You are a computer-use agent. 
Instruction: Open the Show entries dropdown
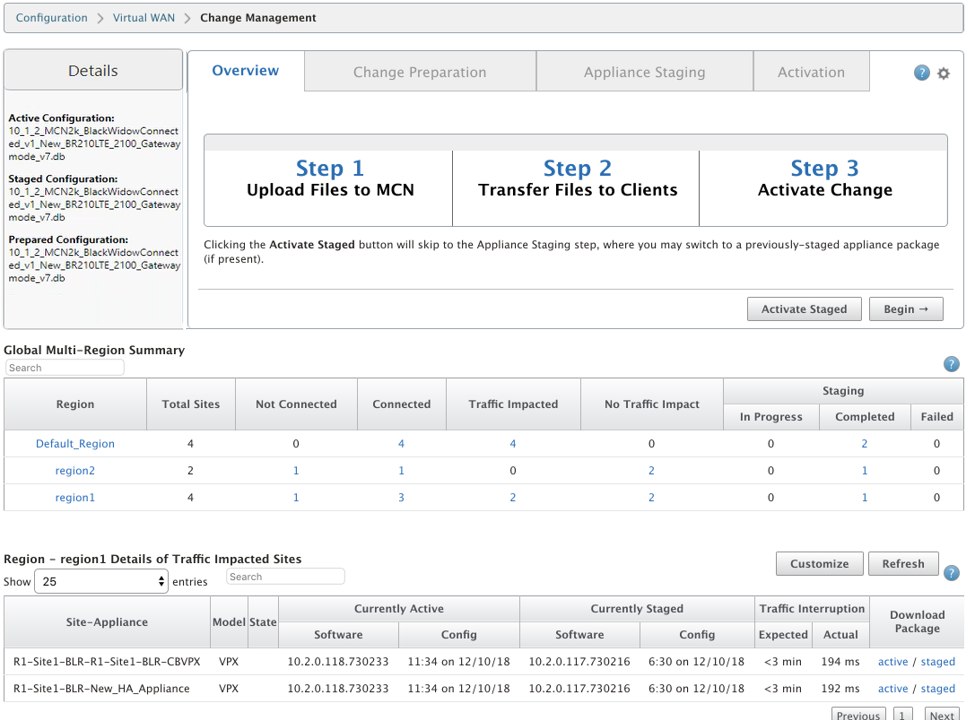pyautogui.click(x=101, y=581)
